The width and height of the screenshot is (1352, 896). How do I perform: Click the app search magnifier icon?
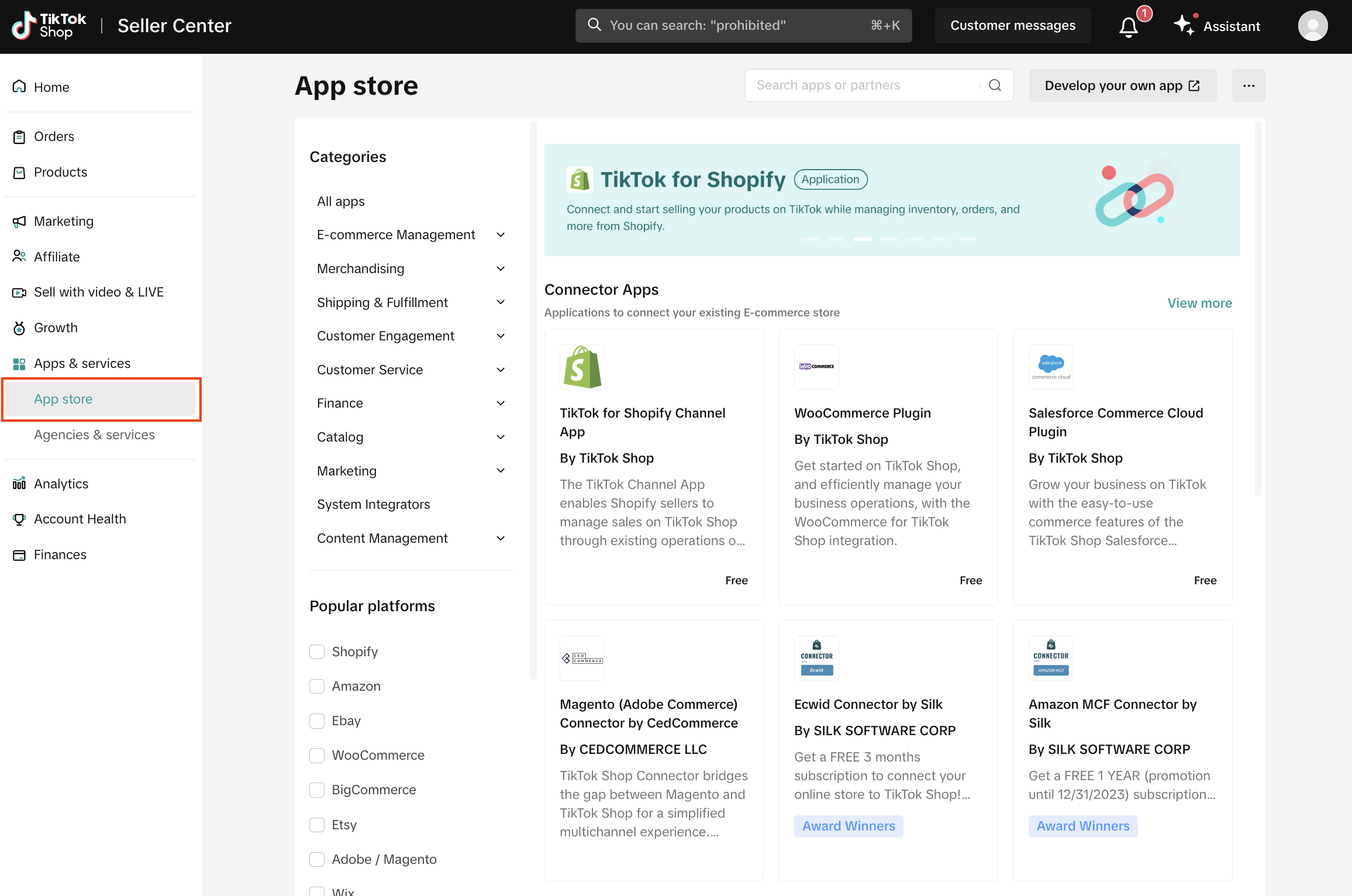coord(995,85)
